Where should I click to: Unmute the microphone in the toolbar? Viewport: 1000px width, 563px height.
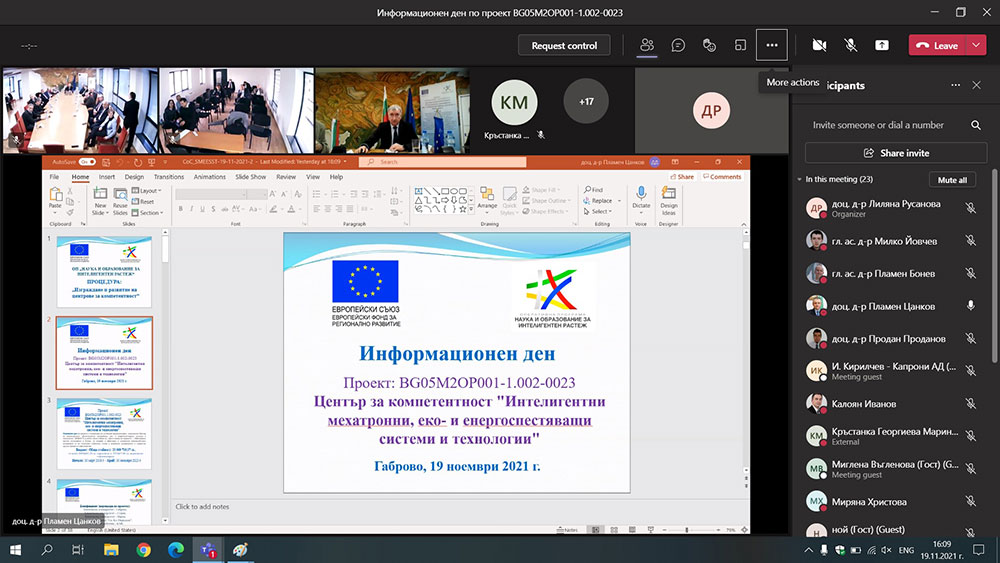coord(851,45)
